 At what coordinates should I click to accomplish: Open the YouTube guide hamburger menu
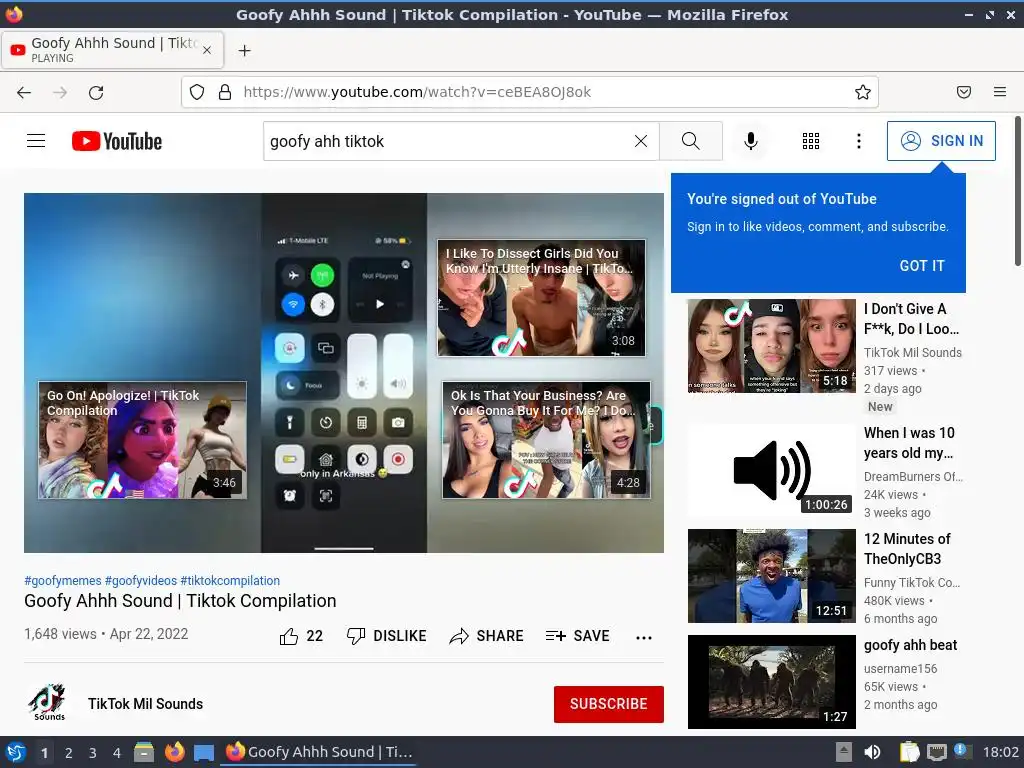36,141
